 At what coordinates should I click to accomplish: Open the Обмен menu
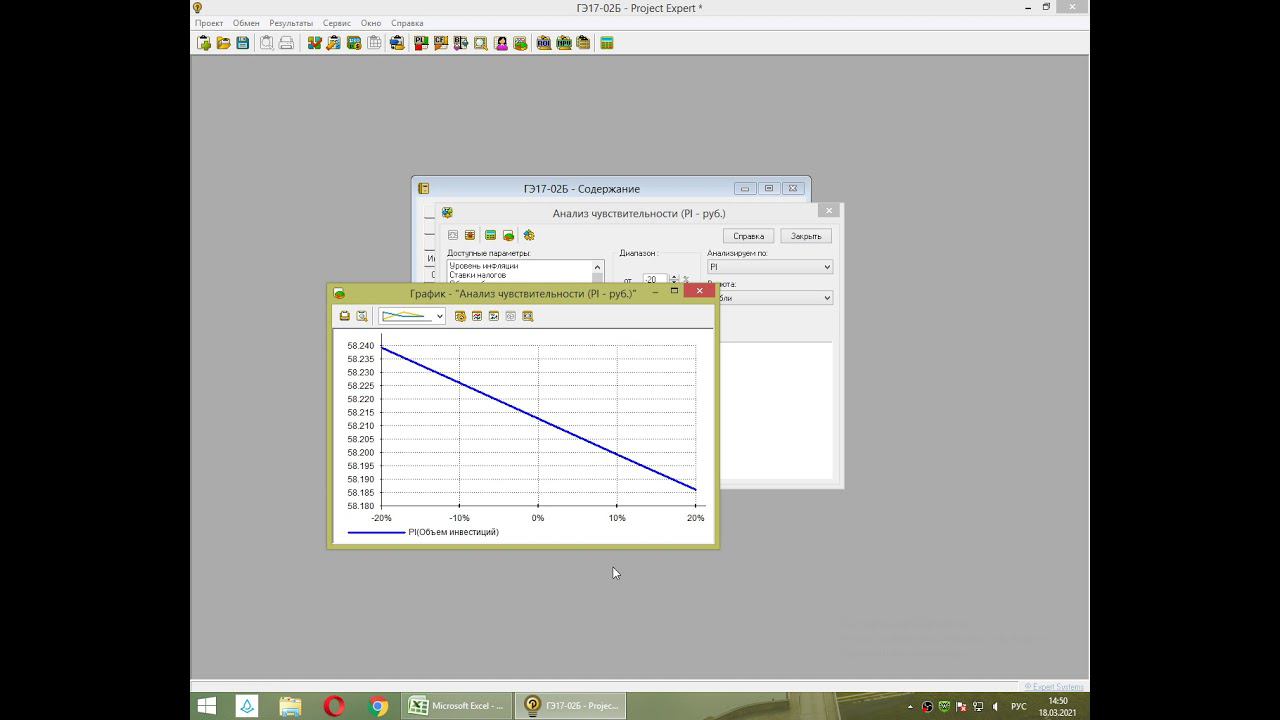click(246, 23)
